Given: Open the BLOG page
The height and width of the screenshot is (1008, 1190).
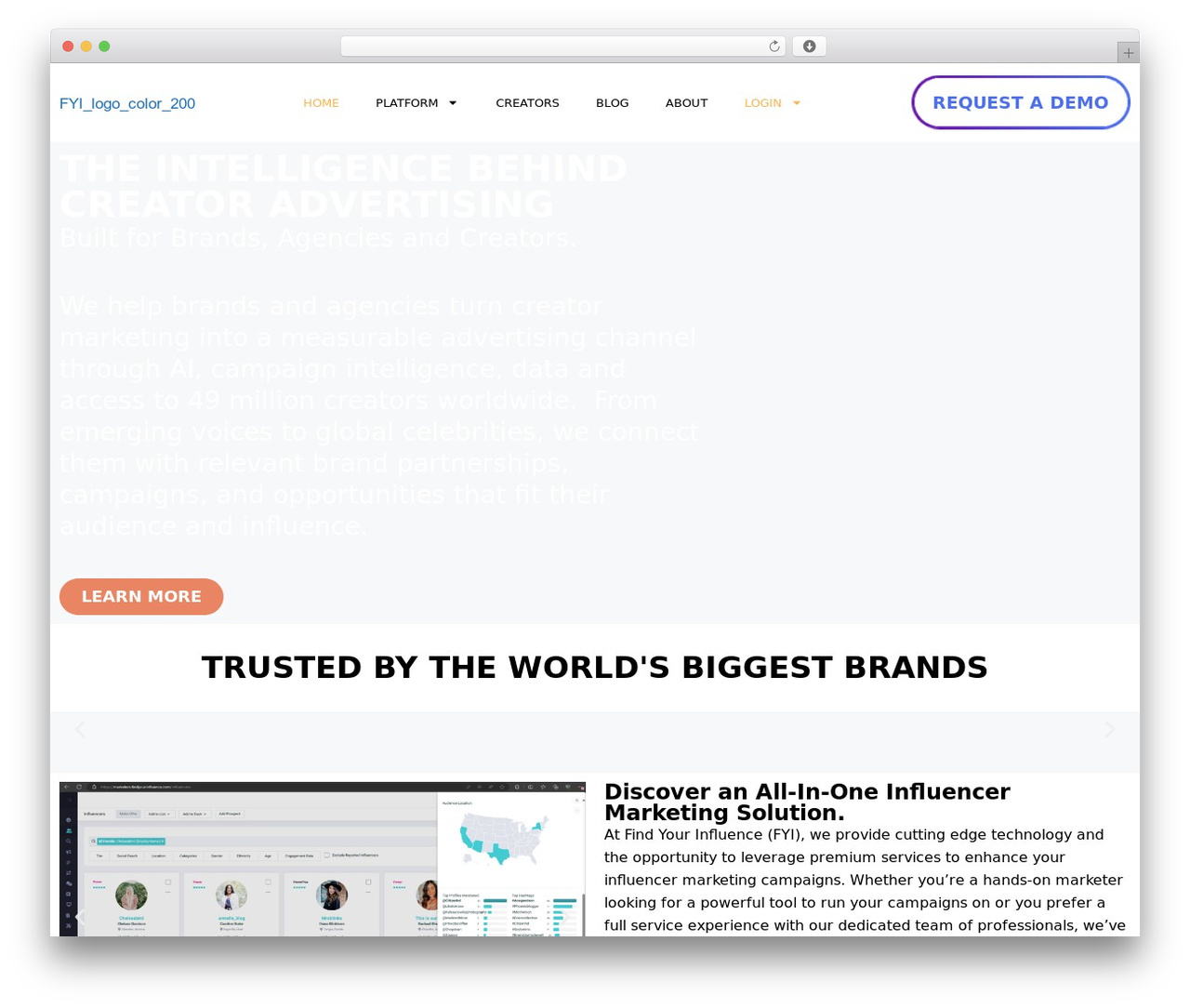Looking at the screenshot, I should click(612, 103).
